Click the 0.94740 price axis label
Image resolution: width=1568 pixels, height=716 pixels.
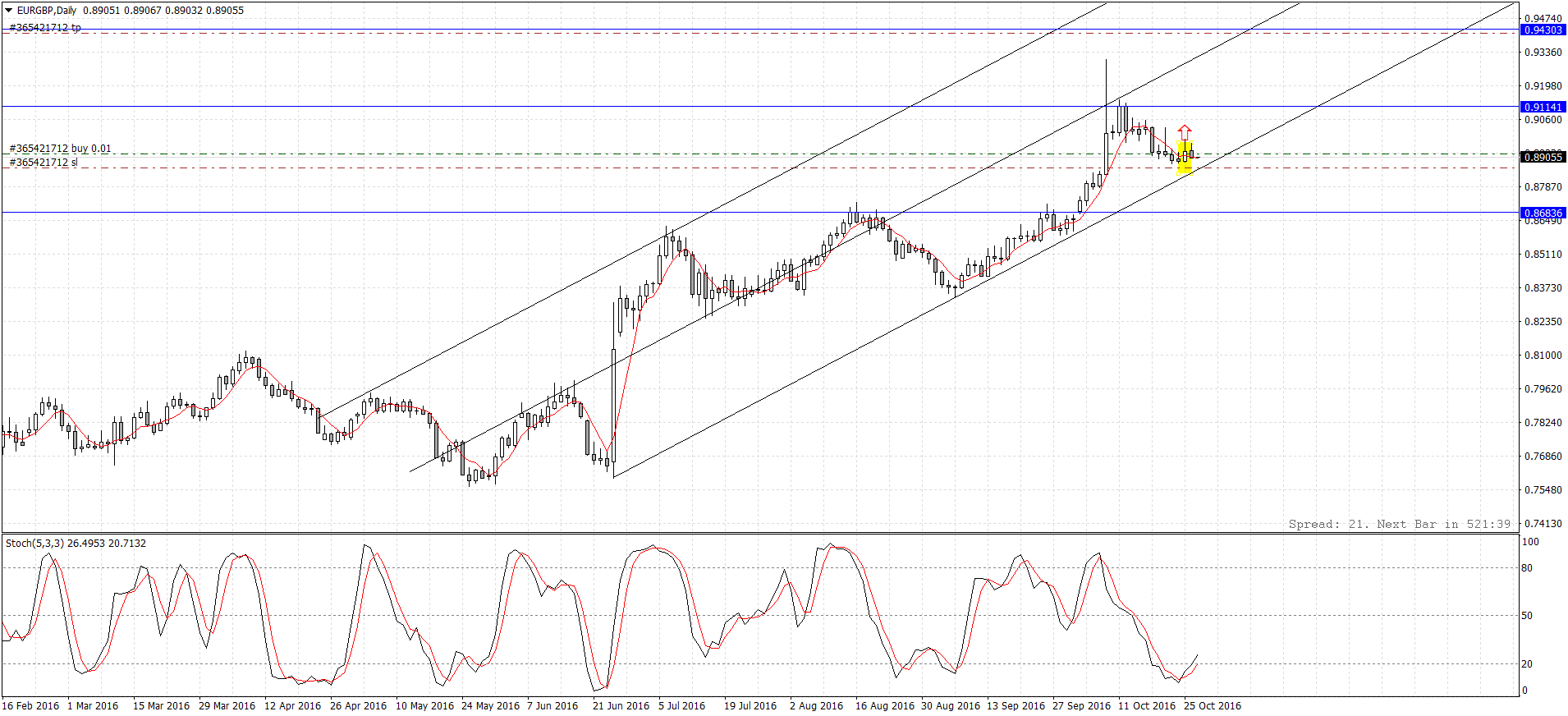[1543, 18]
